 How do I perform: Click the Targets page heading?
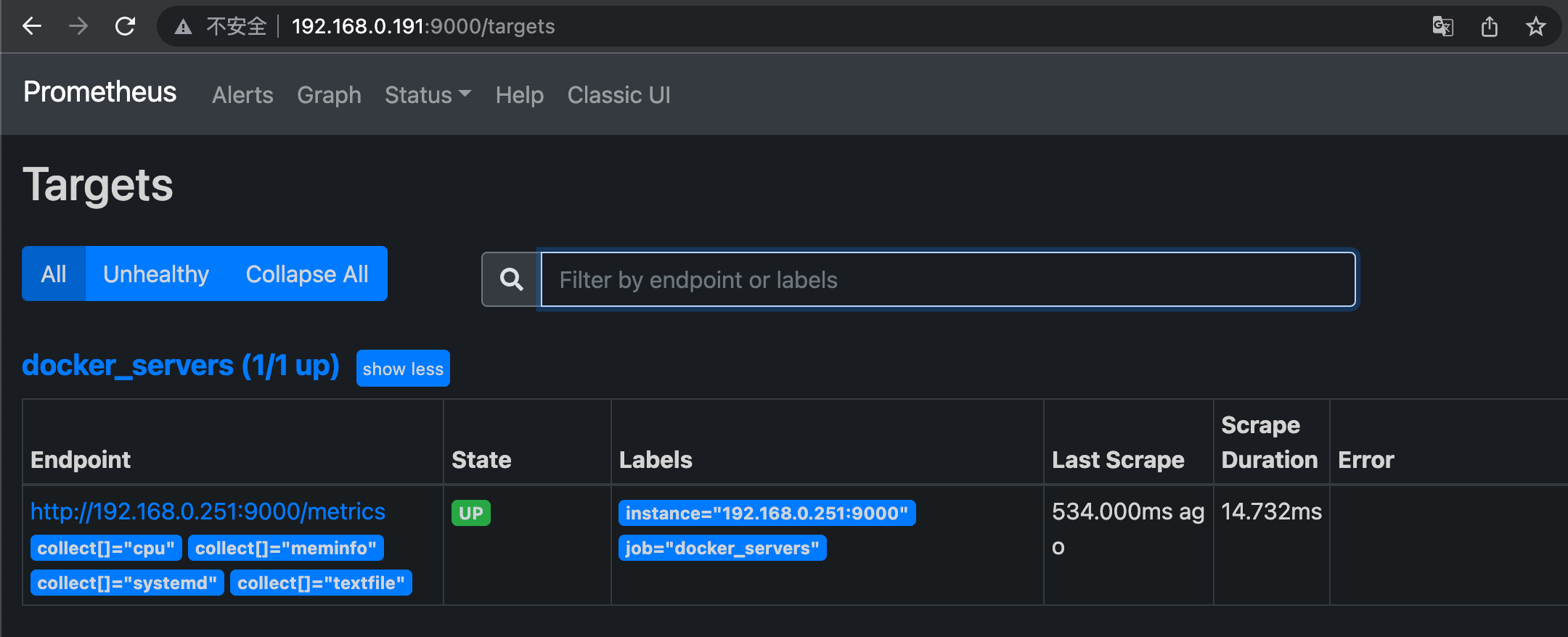point(98,185)
